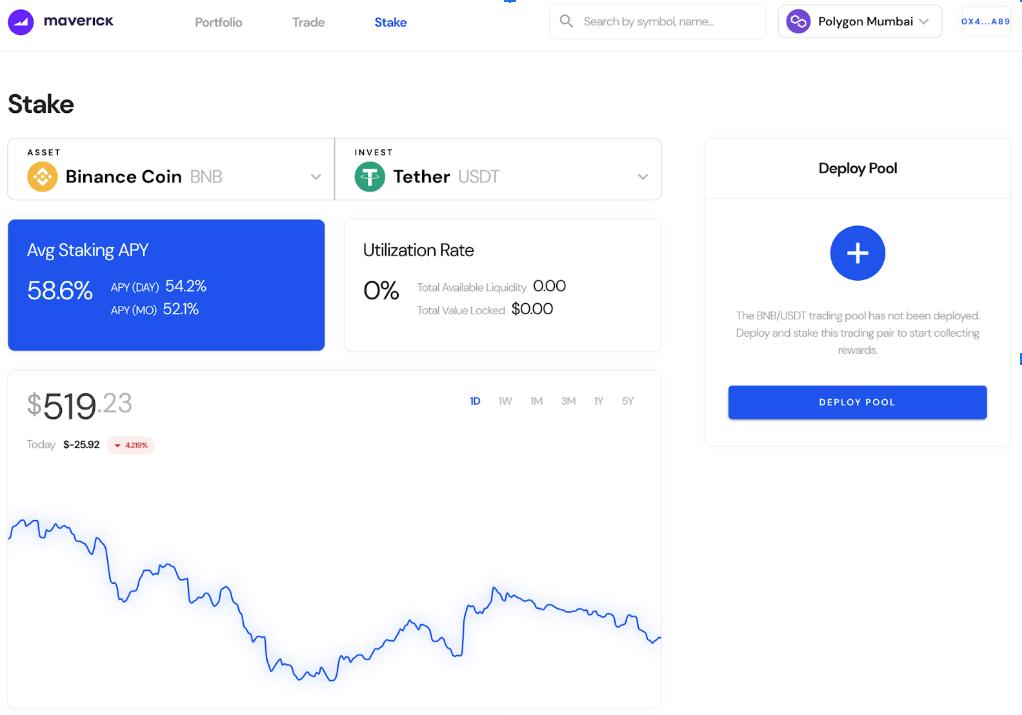Choose the 3M chart timeframe

click(x=568, y=401)
